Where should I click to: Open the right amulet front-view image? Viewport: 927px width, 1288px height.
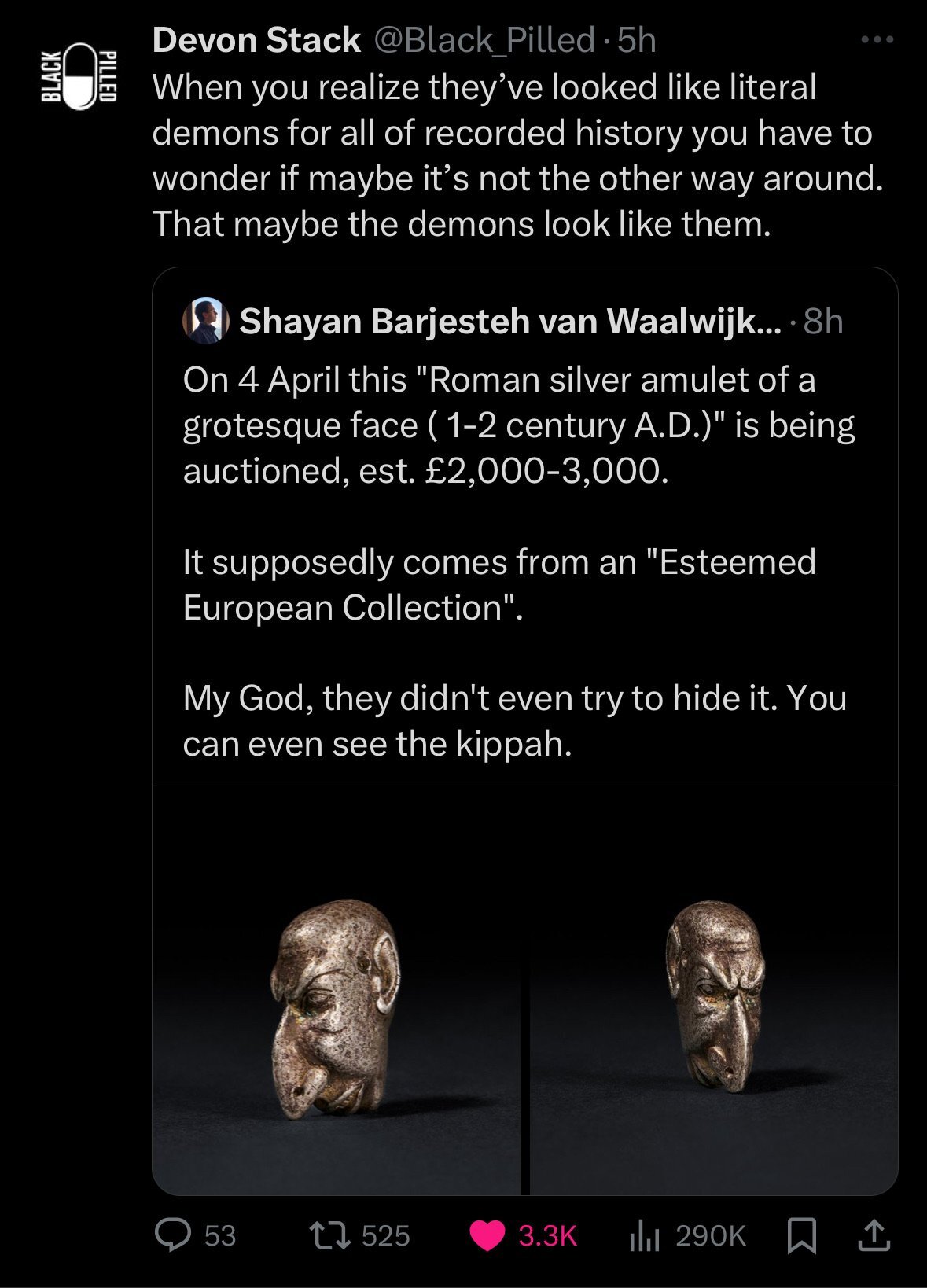[714, 990]
